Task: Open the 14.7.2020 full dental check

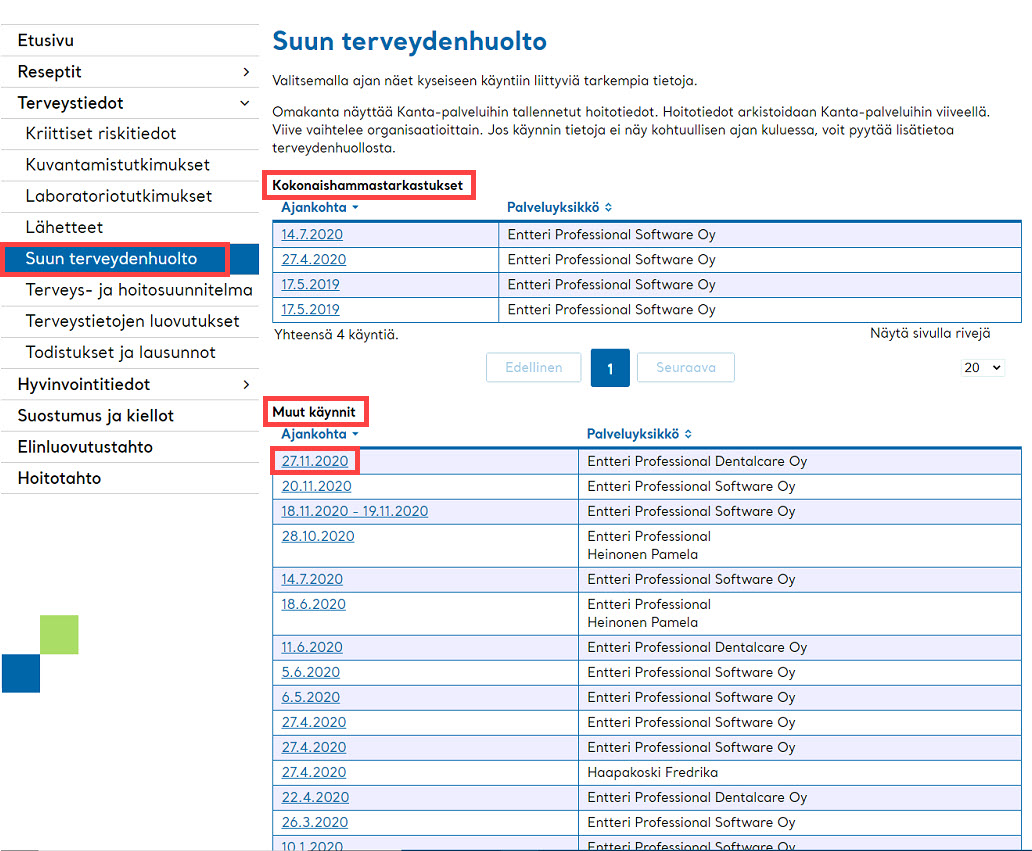Action: click(312, 234)
